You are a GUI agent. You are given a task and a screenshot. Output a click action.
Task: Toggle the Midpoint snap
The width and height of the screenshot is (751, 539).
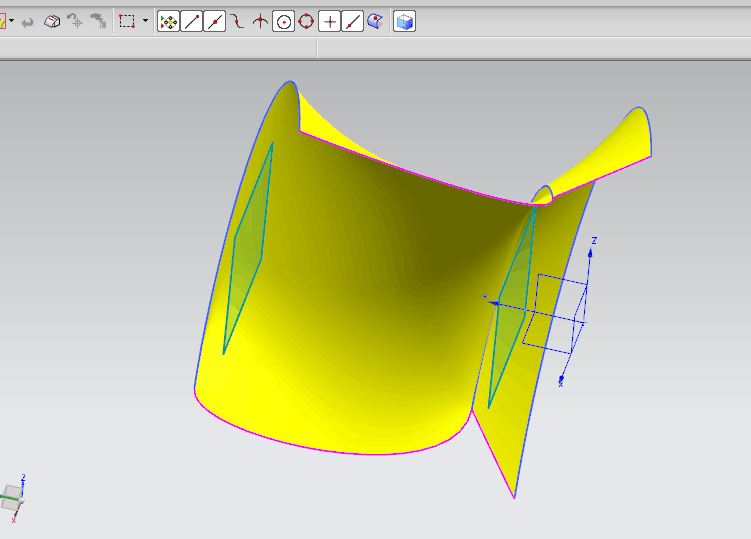[x=215, y=22]
